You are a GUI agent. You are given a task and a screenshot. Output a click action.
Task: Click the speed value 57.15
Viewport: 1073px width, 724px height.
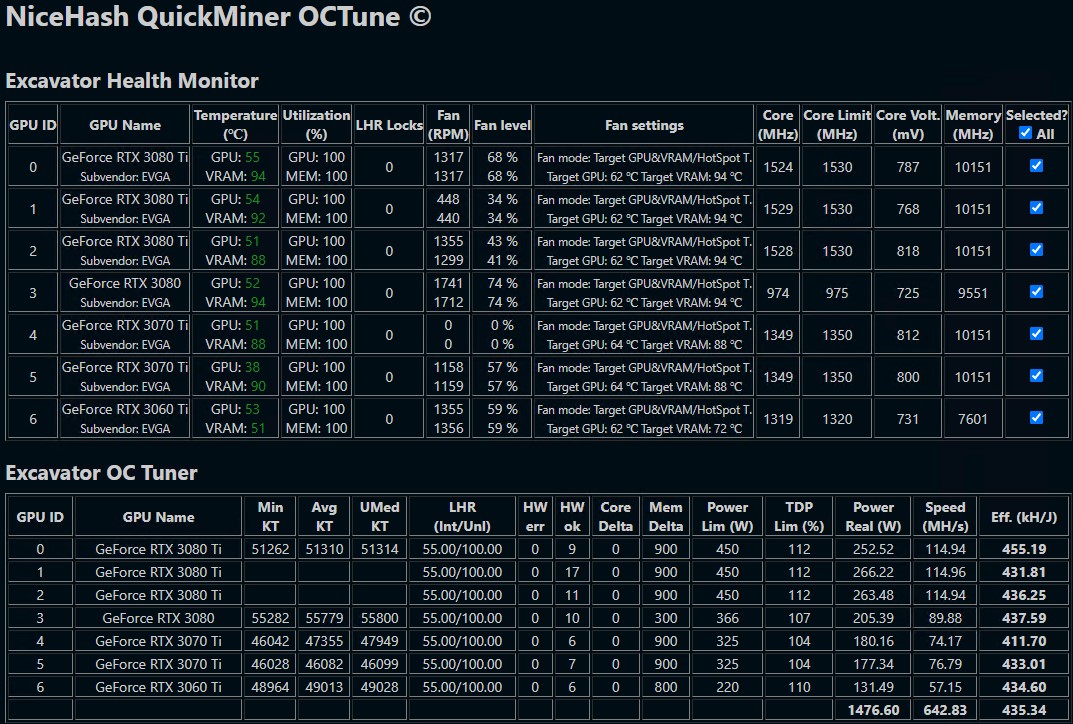coord(945,687)
